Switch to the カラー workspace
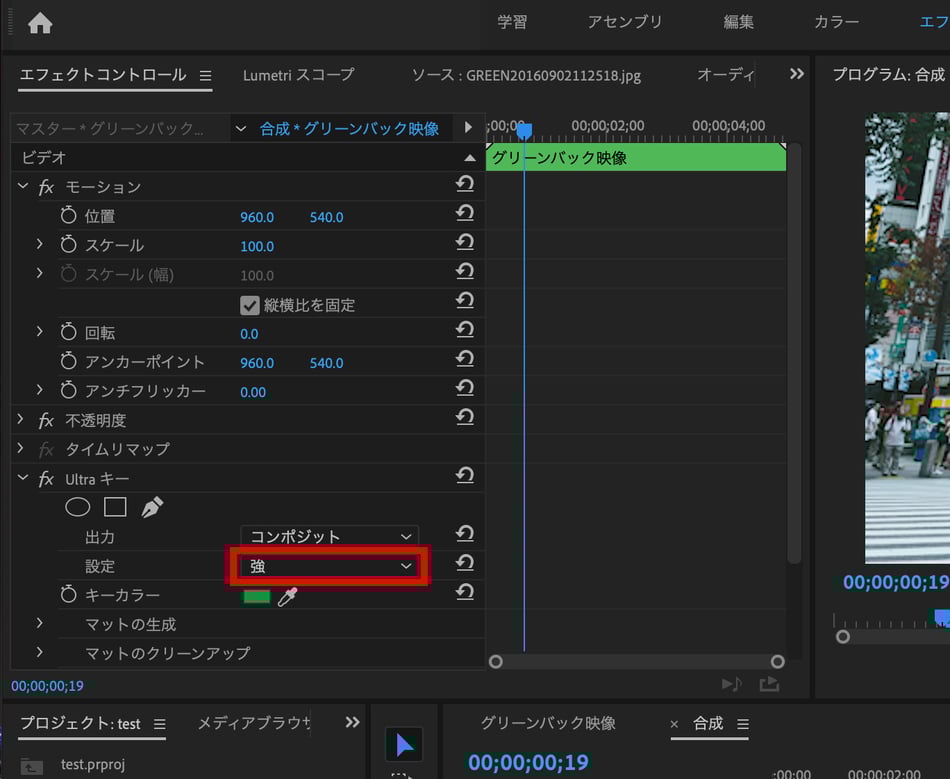The image size is (950, 779). [x=836, y=22]
